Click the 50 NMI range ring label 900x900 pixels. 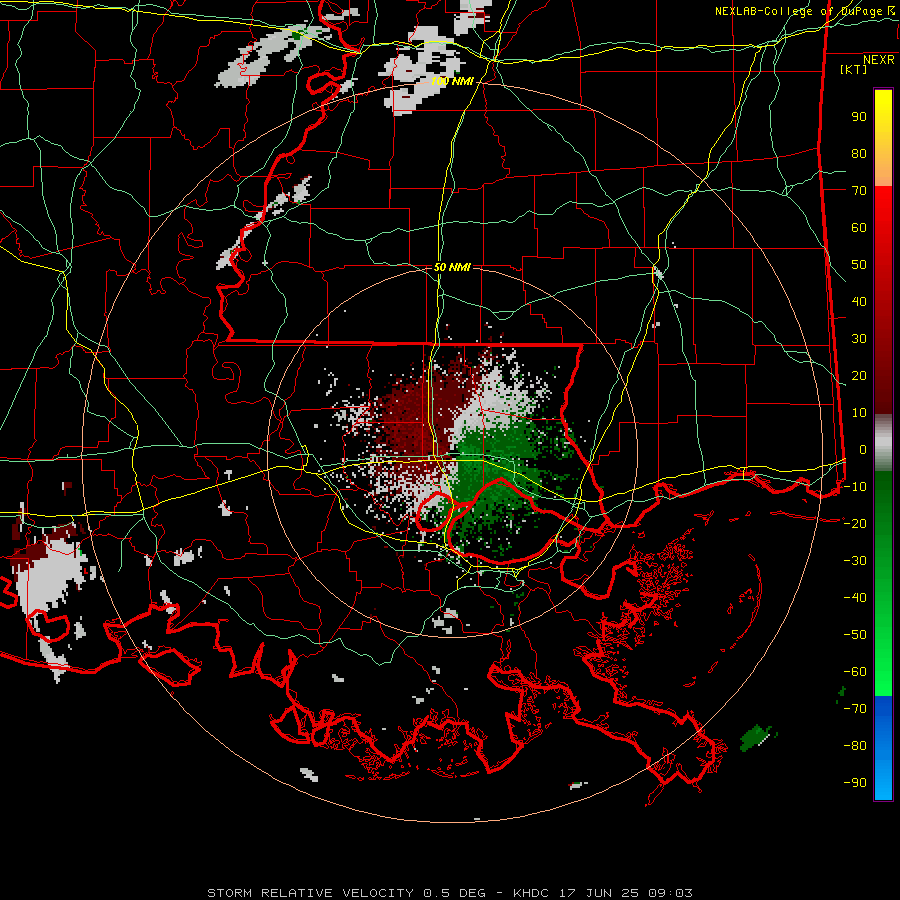(x=452, y=267)
